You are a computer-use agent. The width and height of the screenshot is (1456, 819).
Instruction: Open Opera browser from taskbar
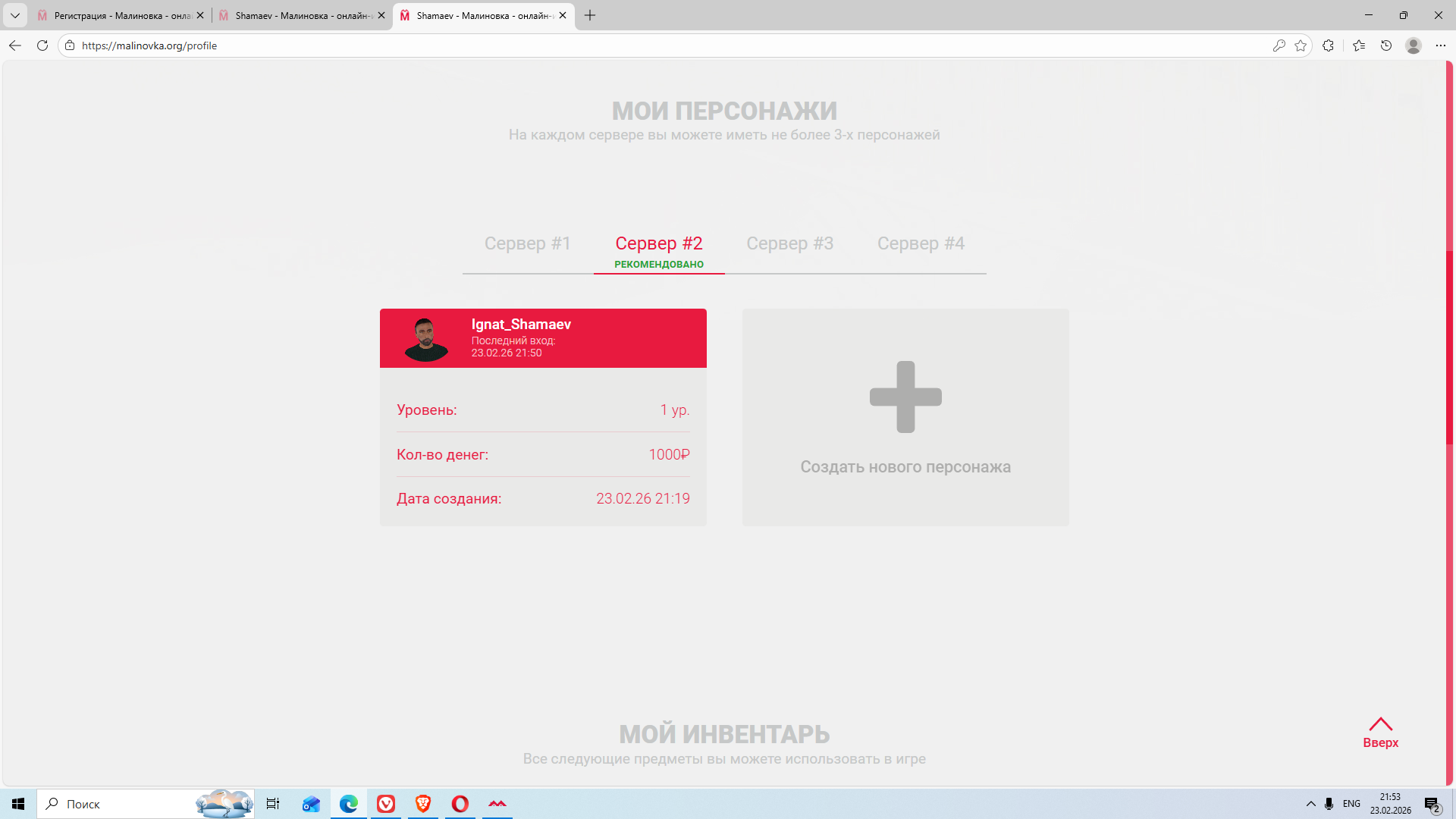click(460, 804)
